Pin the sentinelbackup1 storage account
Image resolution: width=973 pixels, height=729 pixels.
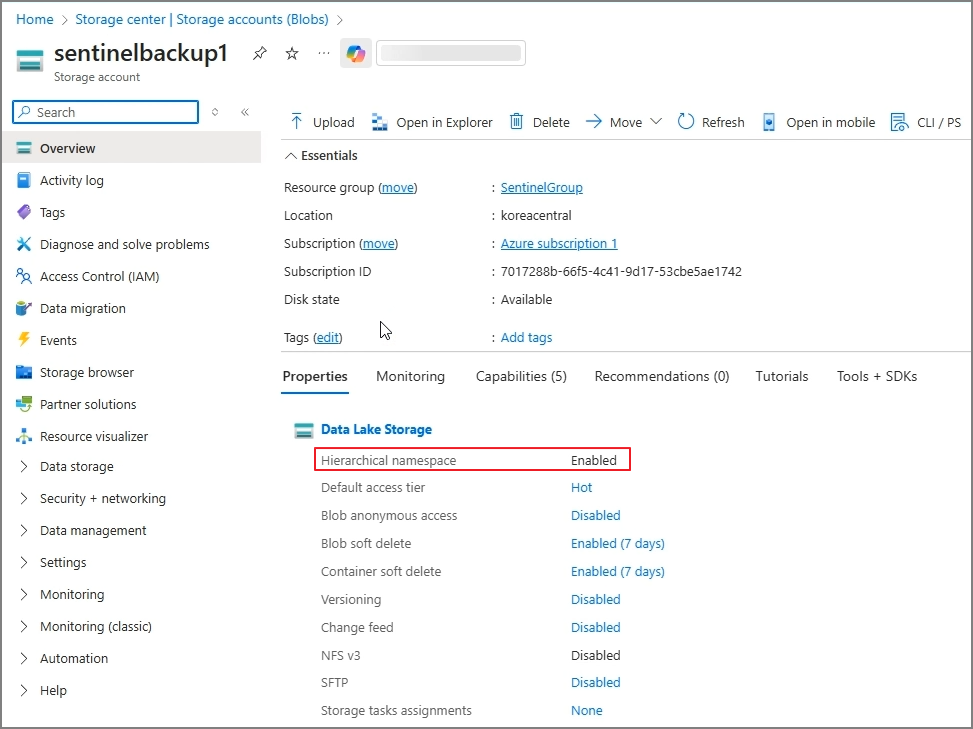tap(260, 53)
